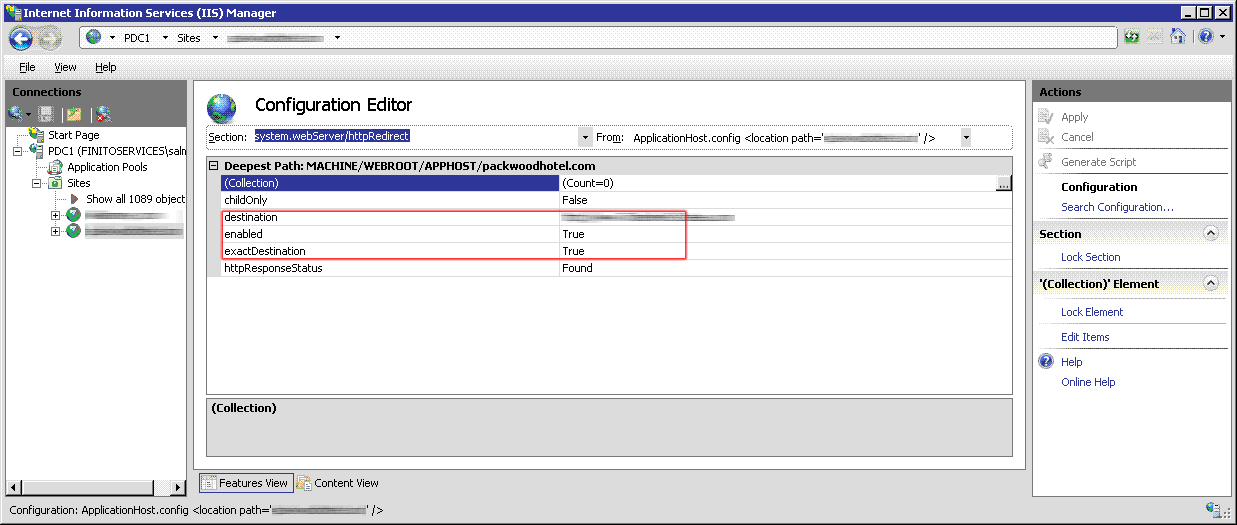Click childOnly False value cell
This screenshot has width=1237, height=525.
click(x=785, y=200)
